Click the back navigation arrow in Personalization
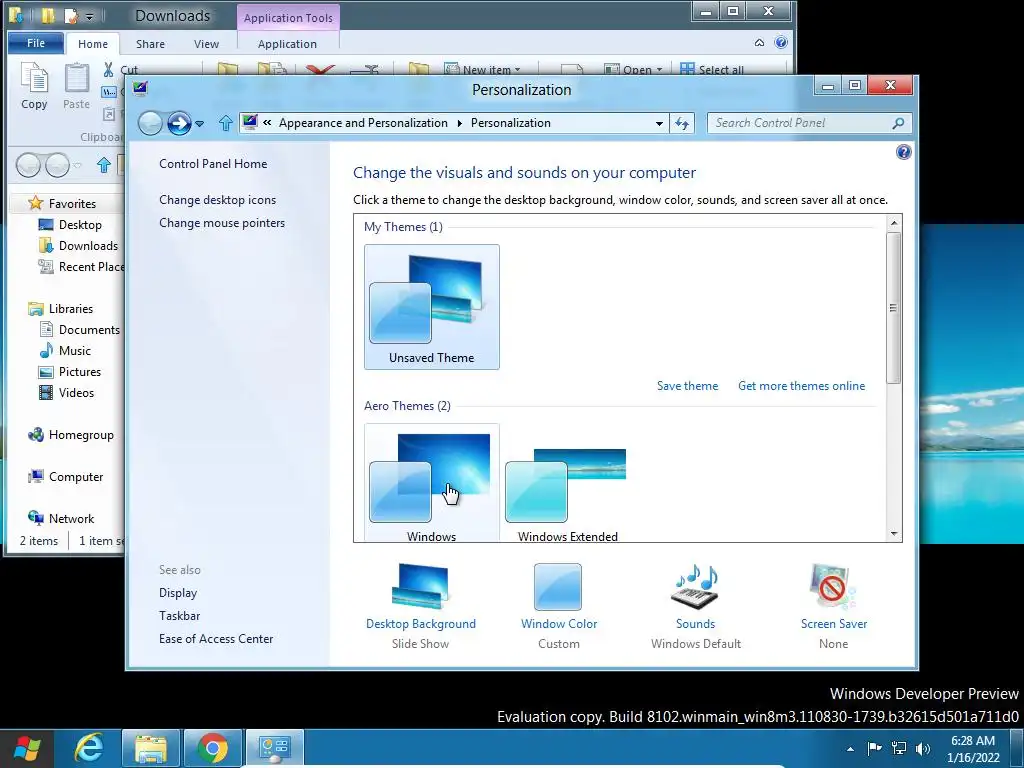Image resolution: width=1024 pixels, height=768 pixels. tap(150, 123)
